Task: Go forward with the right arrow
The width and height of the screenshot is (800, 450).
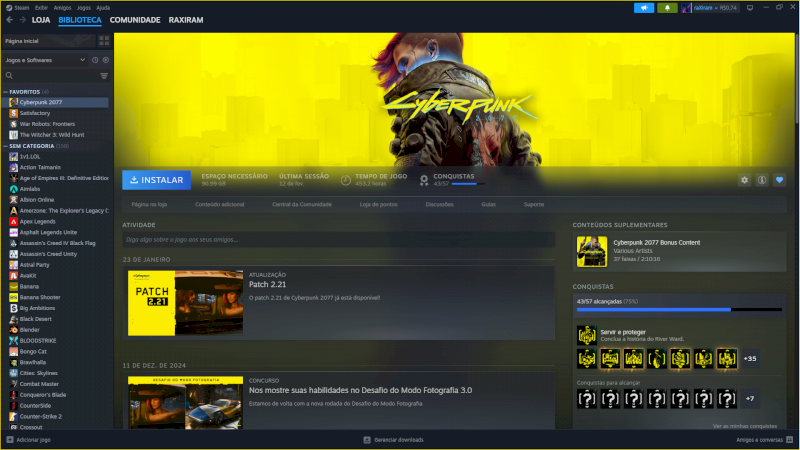Action: click(22, 20)
